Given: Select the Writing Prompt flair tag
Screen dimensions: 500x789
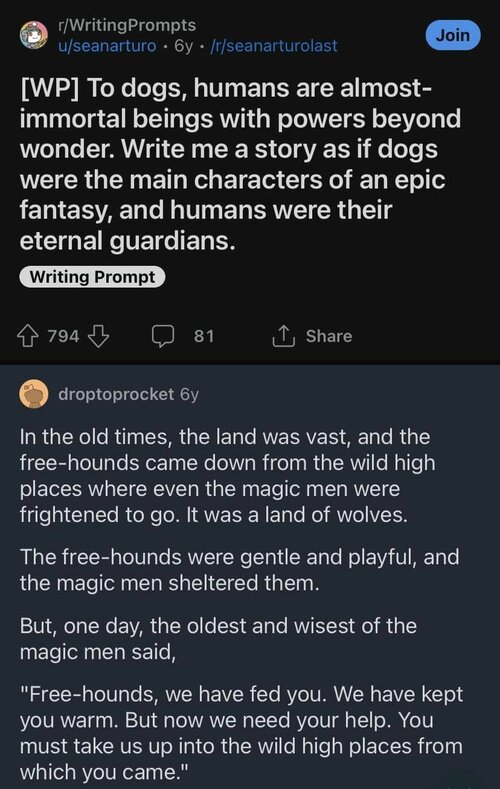Looking at the screenshot, I should (x=92, y=277).
